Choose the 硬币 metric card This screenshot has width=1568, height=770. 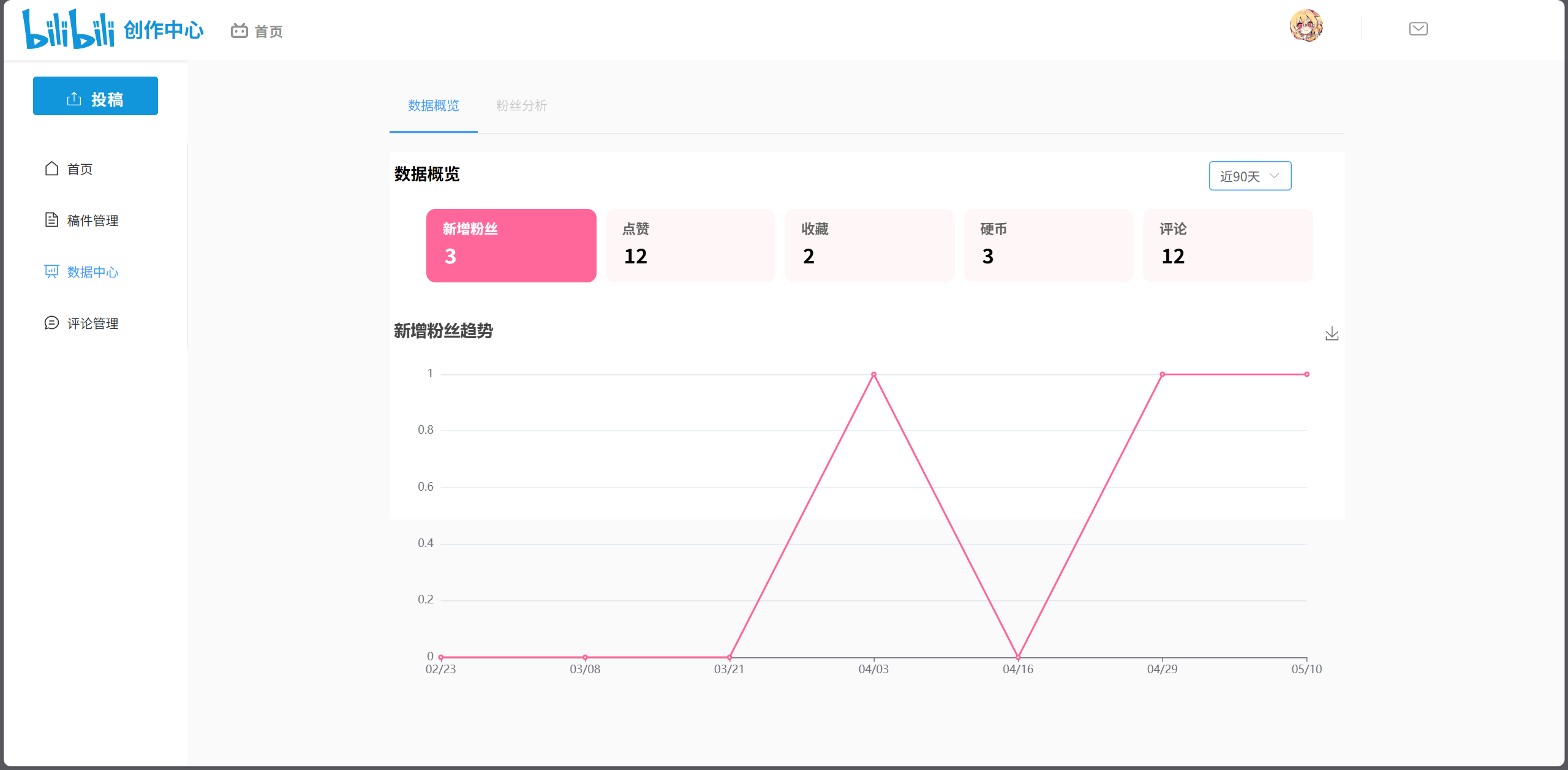pyautogui.click(x=1048, y=245)
